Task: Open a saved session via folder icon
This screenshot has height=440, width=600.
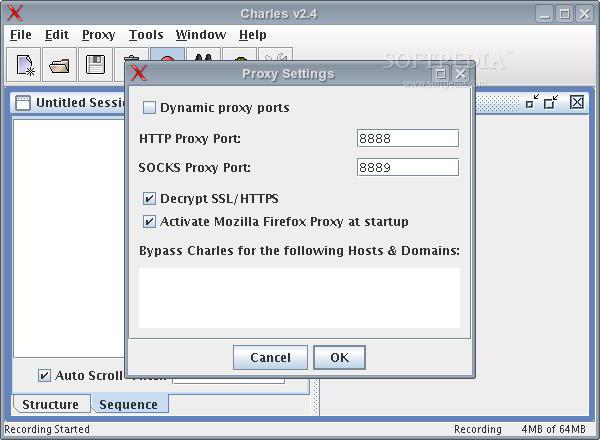Action: [x=59, y=64]
